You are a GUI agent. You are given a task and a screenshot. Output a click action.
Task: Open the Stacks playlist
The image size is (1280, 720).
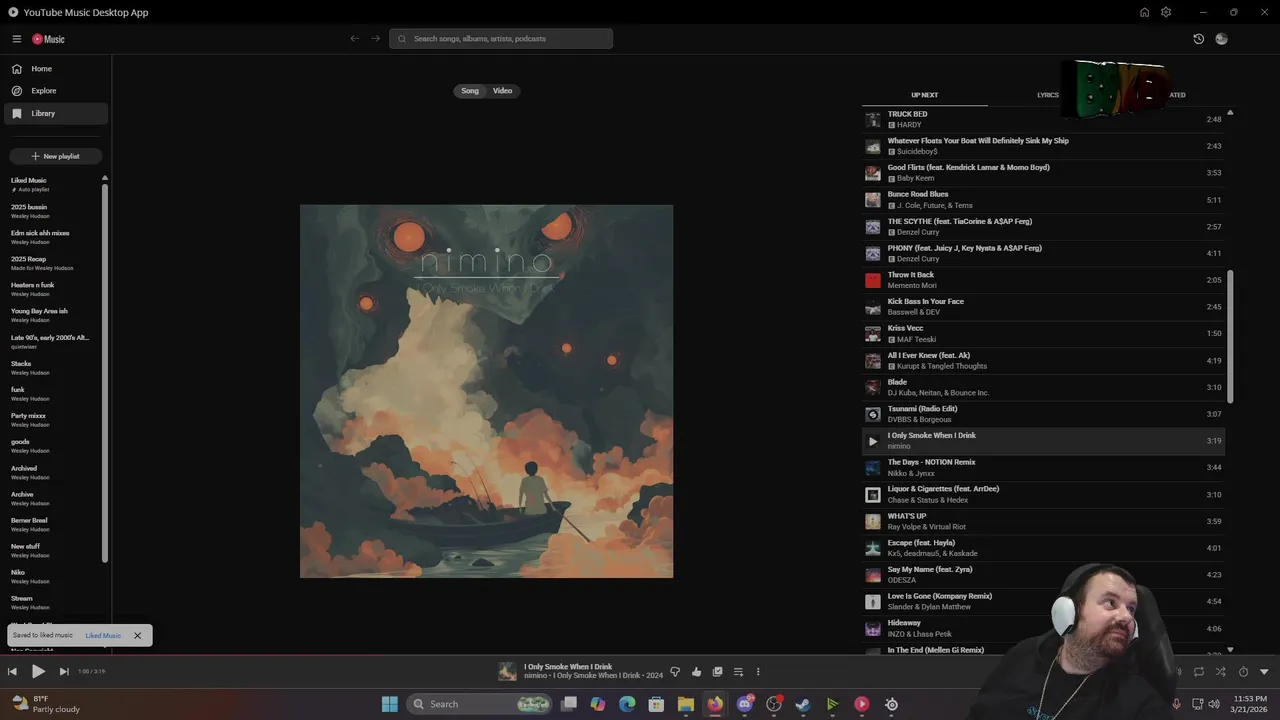point(52,367)
